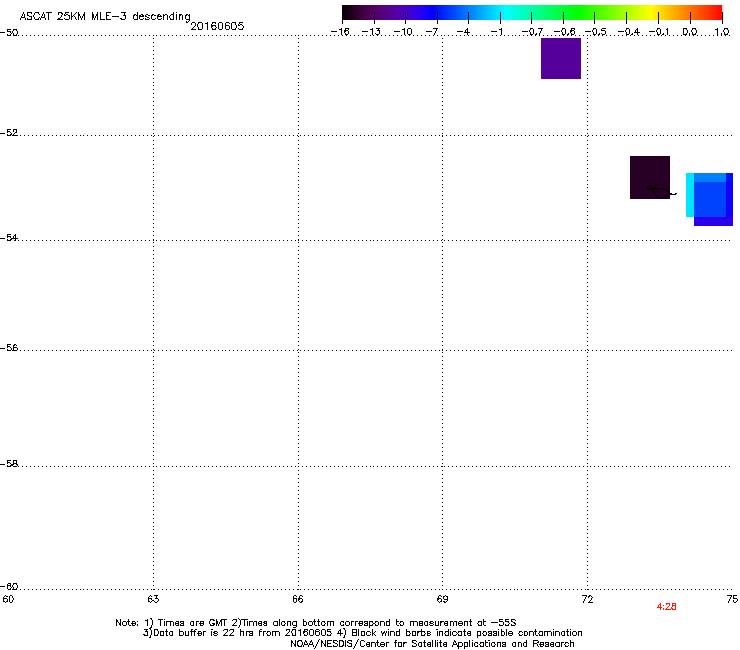Click the colorbar label -7

432,32
